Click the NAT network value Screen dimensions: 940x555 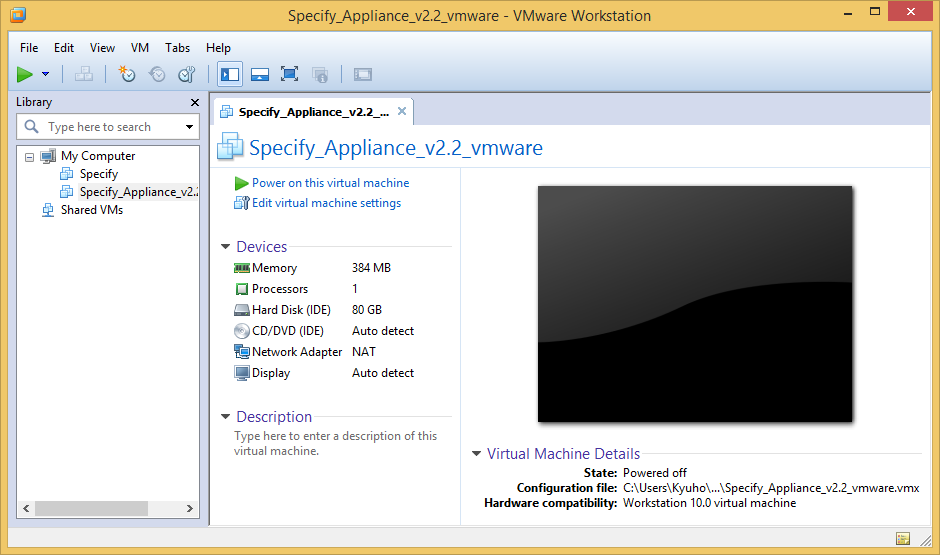tap(364, 352)
